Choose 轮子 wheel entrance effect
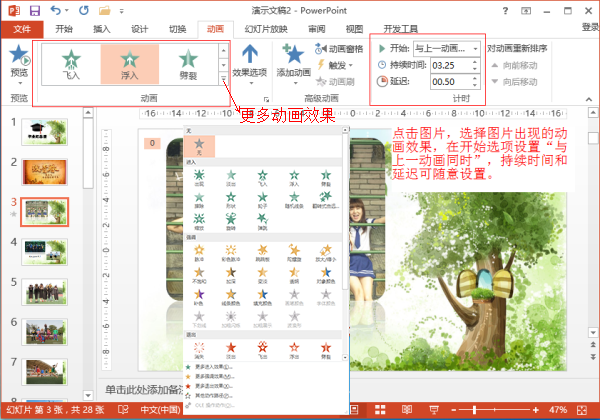This screenshot has width=600, height=420. tap(262, 200)
